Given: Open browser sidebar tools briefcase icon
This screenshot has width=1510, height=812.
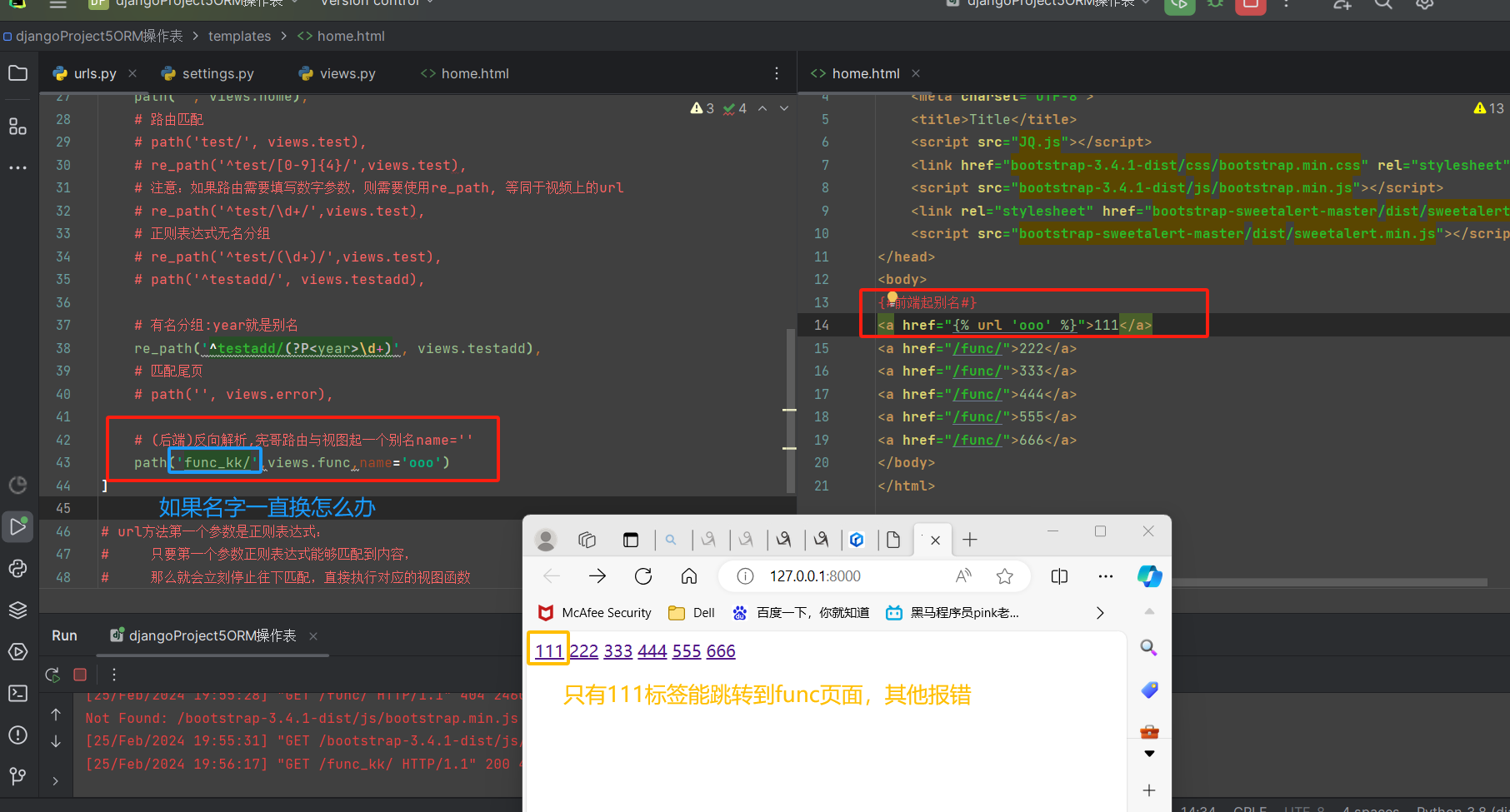Looking at the screenshot, I should click(x=1149, y=732).
